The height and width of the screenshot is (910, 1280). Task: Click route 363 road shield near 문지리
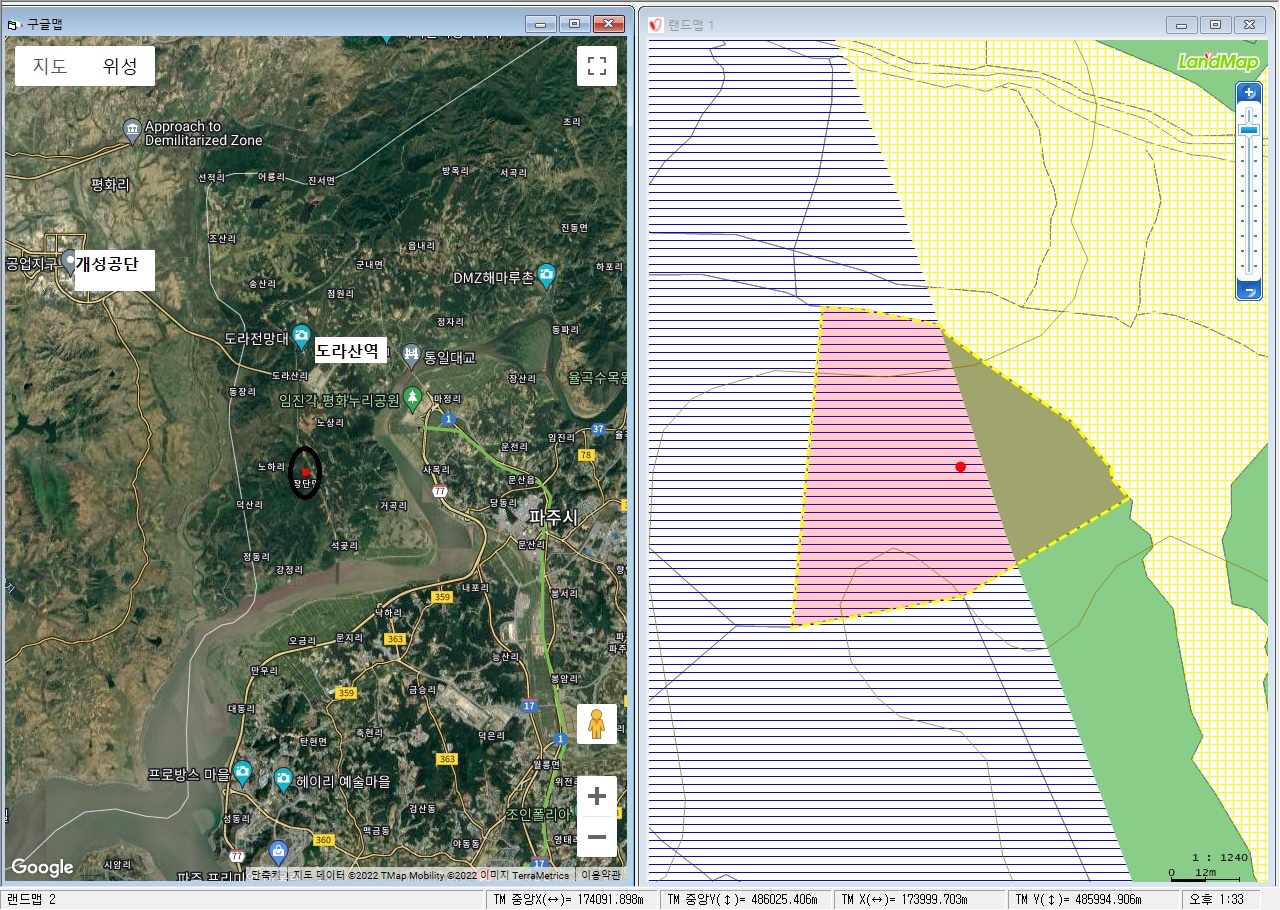coord(395,639)
